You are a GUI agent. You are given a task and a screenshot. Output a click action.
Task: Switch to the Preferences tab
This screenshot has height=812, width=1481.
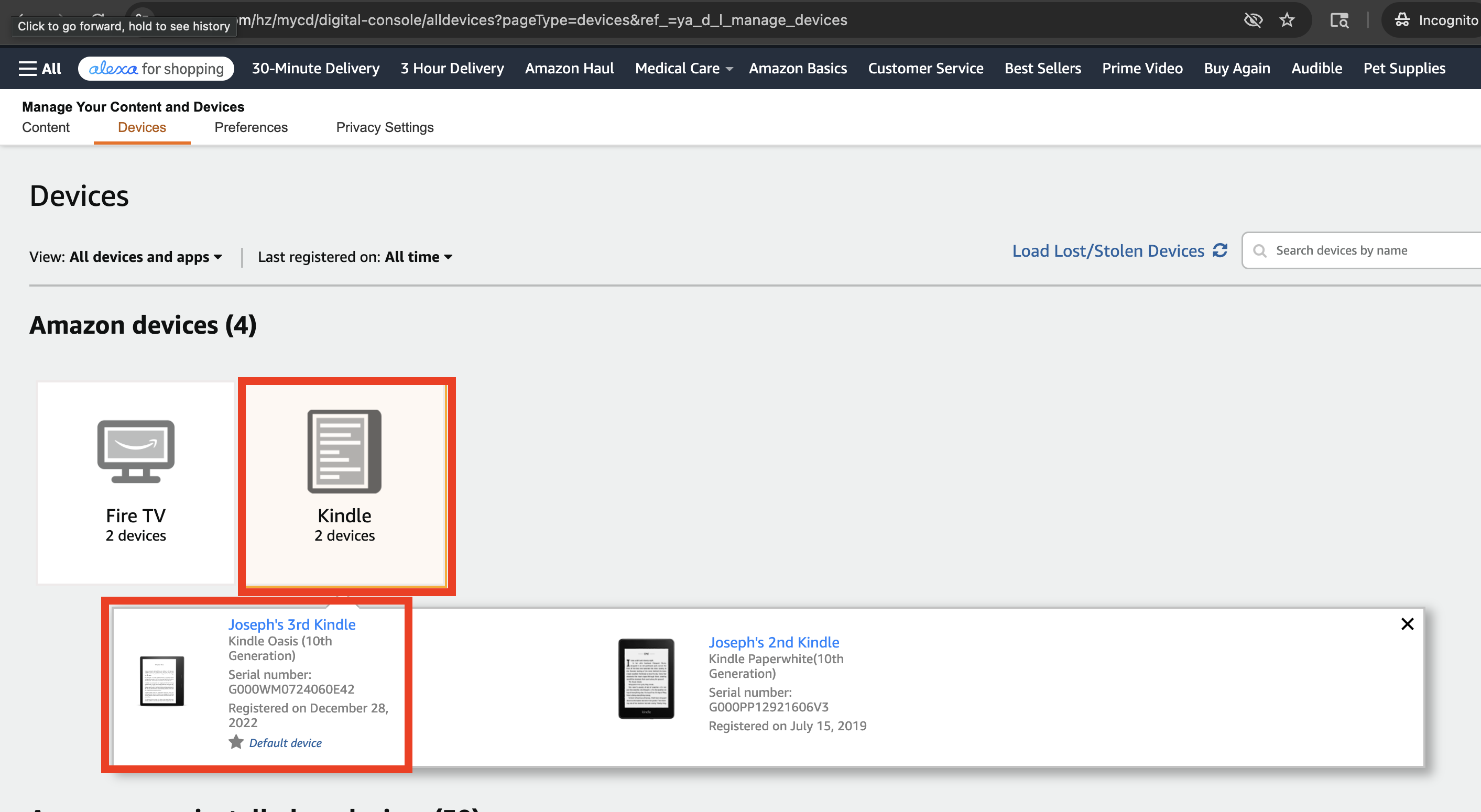[251, 127]
